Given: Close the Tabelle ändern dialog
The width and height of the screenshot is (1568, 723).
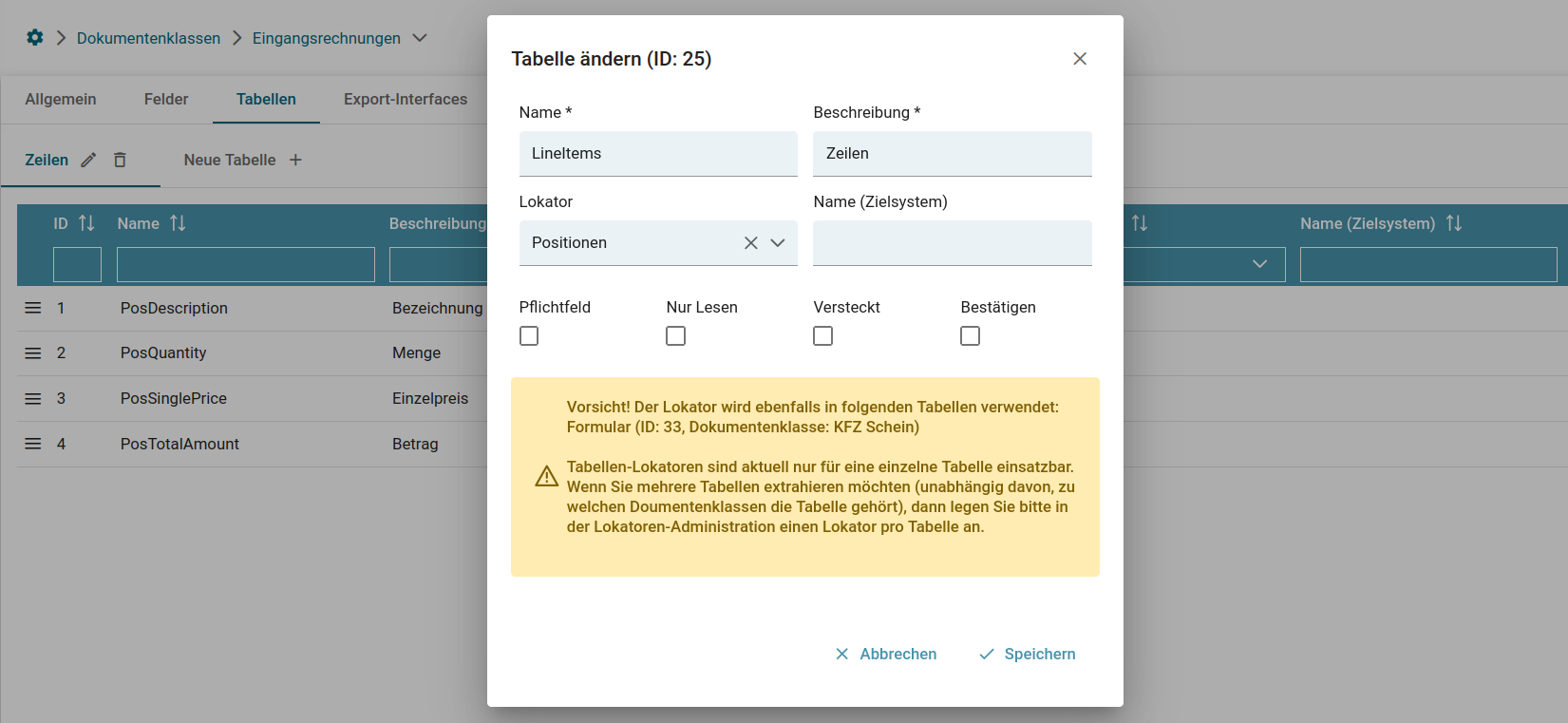Looking at the screenshot, I should tap(1080, 59).
